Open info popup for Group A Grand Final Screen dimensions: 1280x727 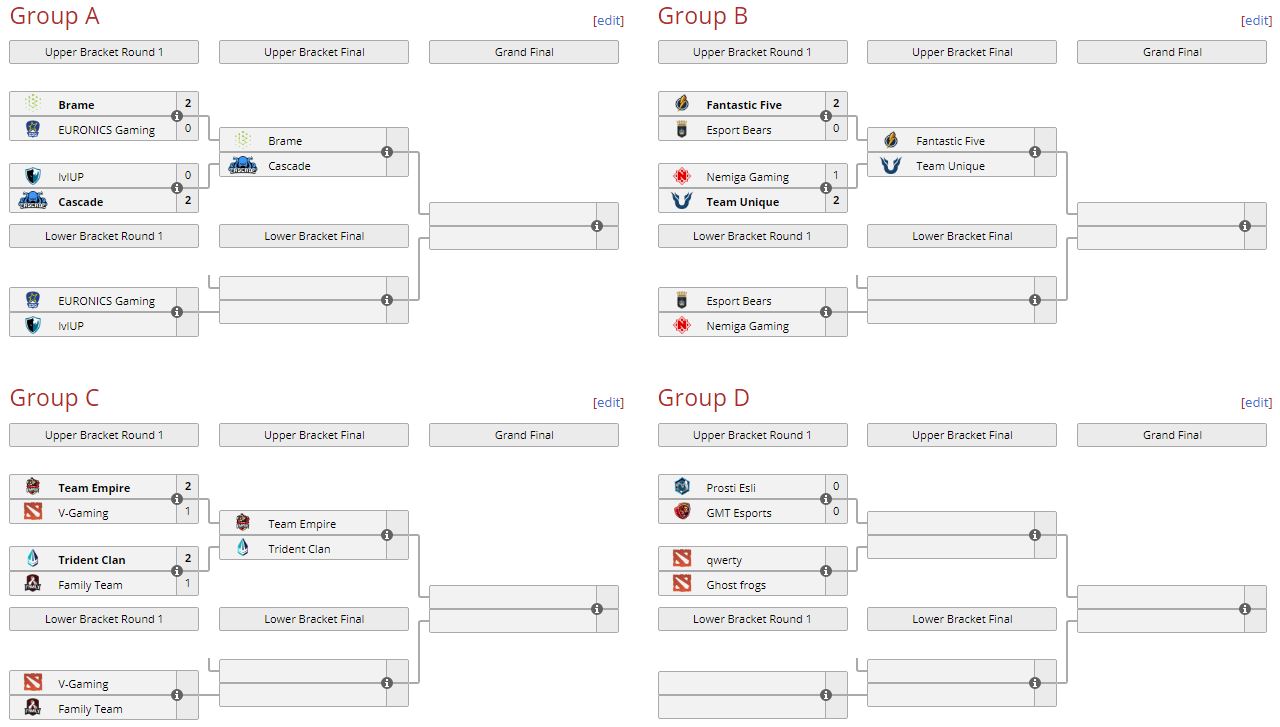coord(597,226)
